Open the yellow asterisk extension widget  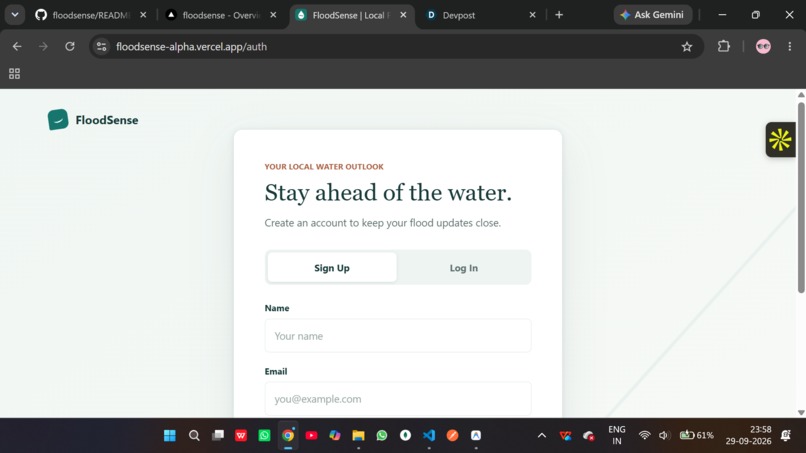point(780,139)
